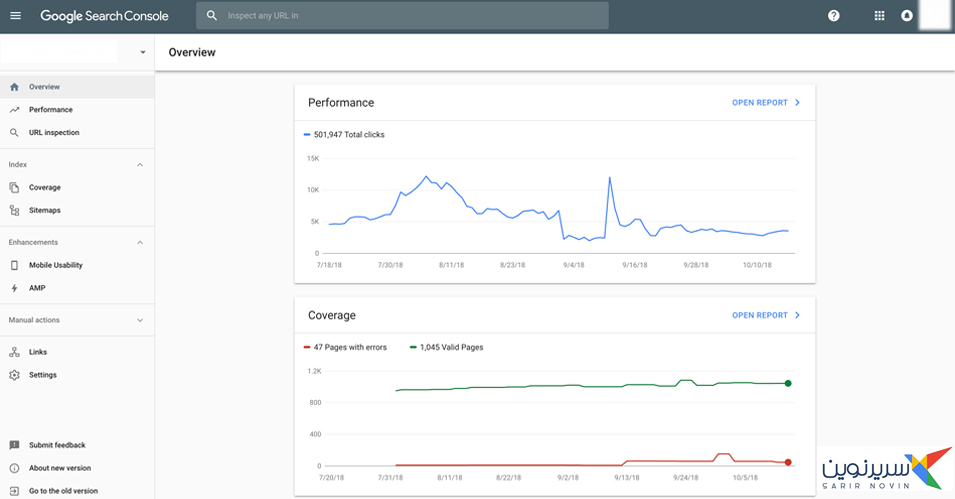Click the Go to old version exit icon

pos(15,491)
